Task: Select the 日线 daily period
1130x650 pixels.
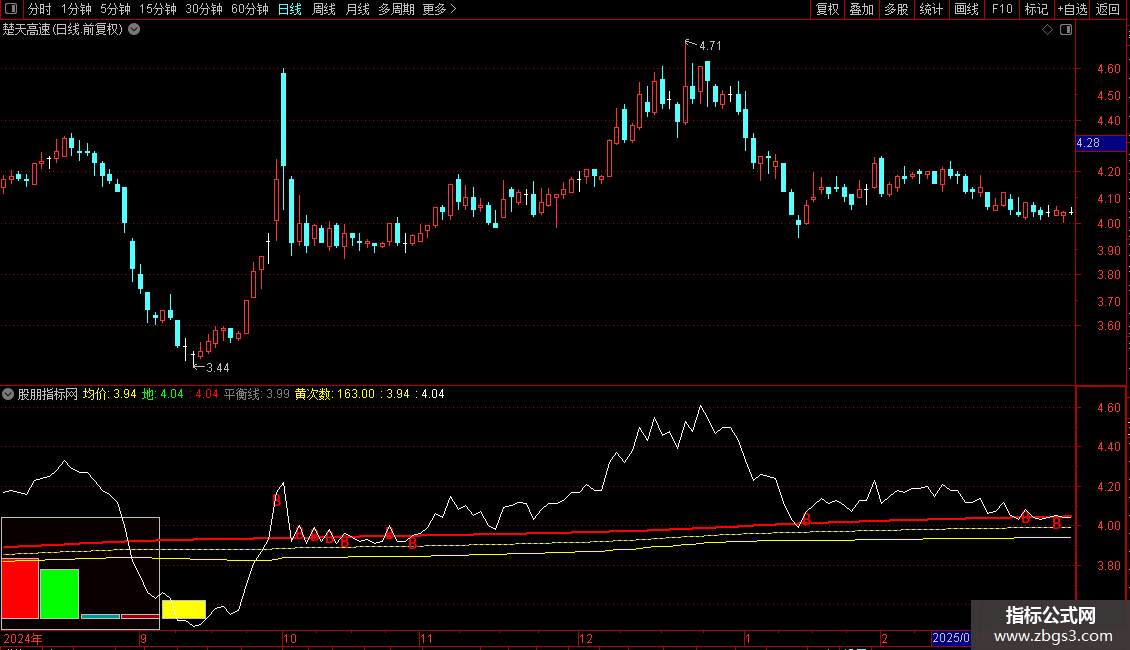Action: tap(290, 9)
